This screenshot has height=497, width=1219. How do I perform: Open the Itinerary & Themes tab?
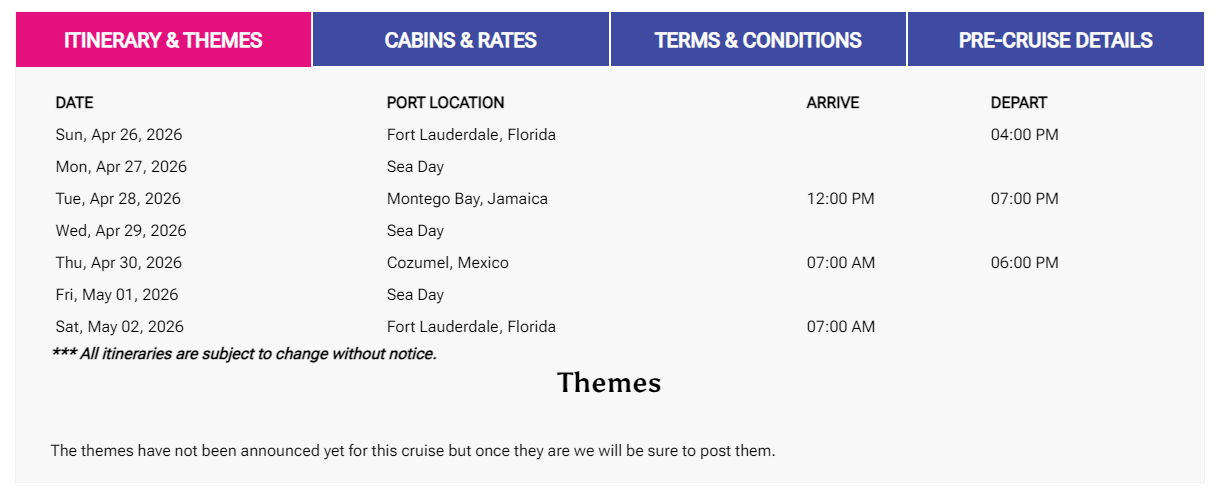[x=163, y=40]
